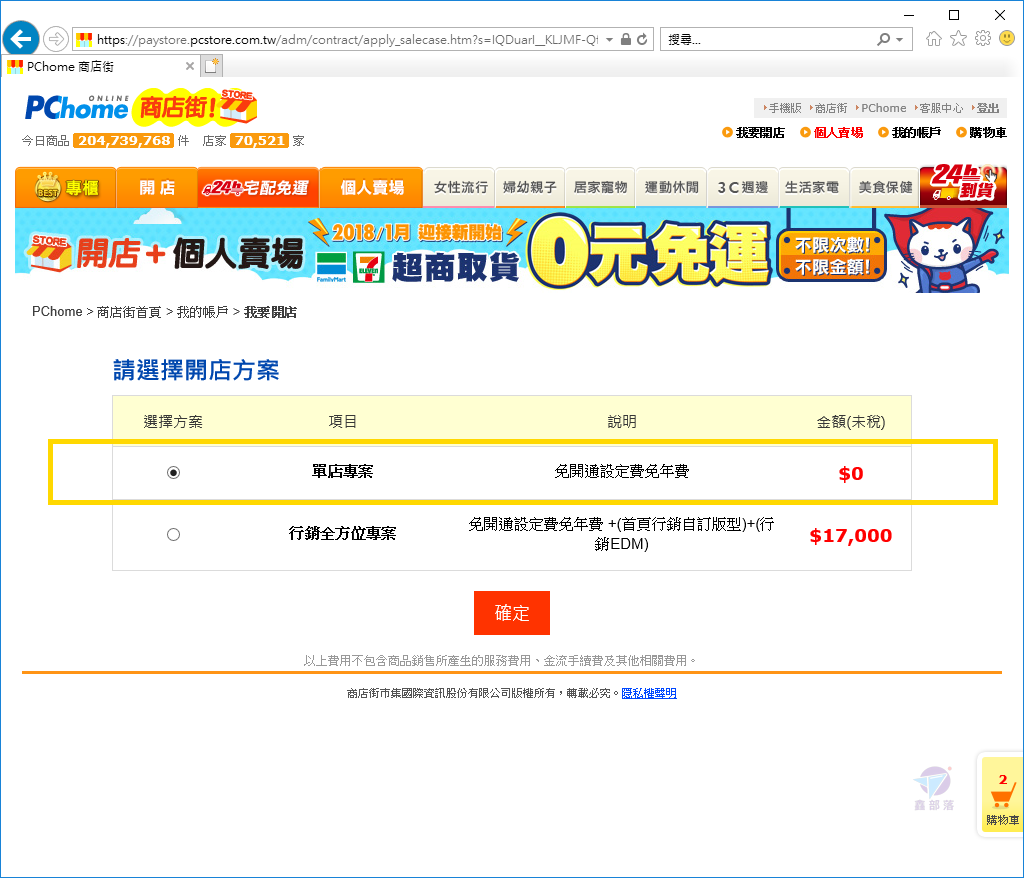Refresh the page with the reload icon

pos(643,39)
